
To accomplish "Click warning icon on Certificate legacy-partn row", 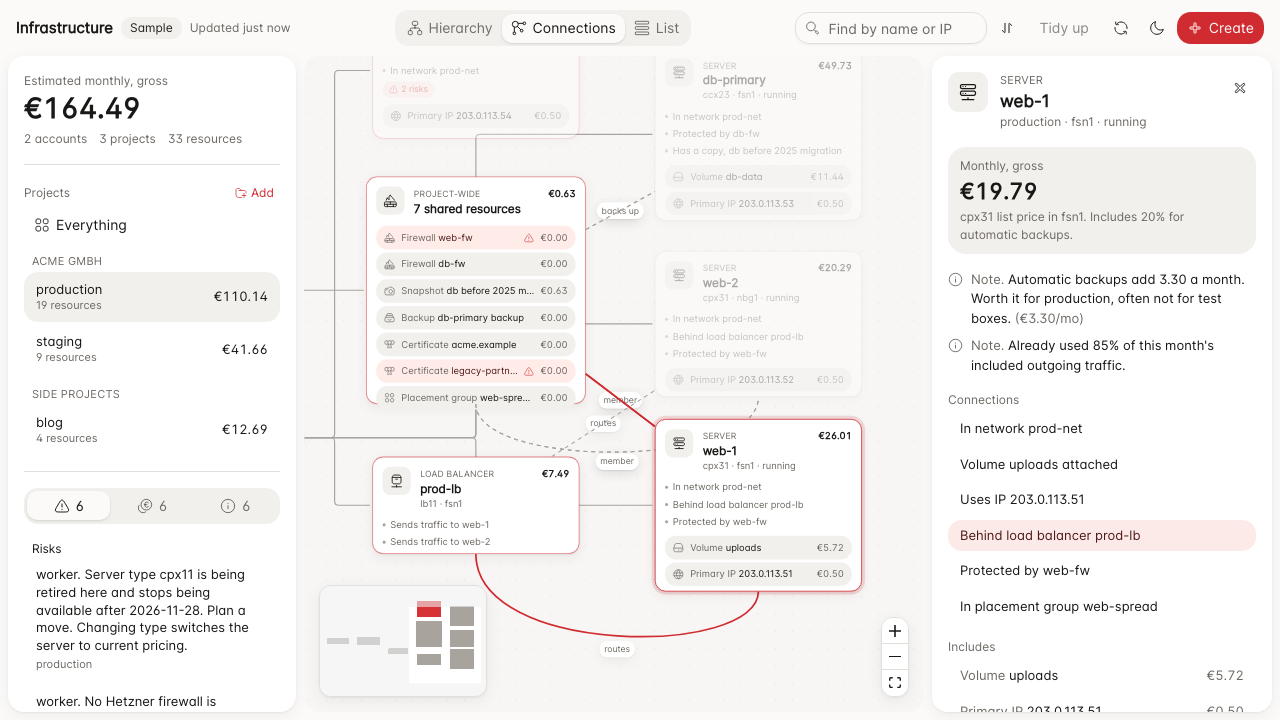I will (529, 371).
